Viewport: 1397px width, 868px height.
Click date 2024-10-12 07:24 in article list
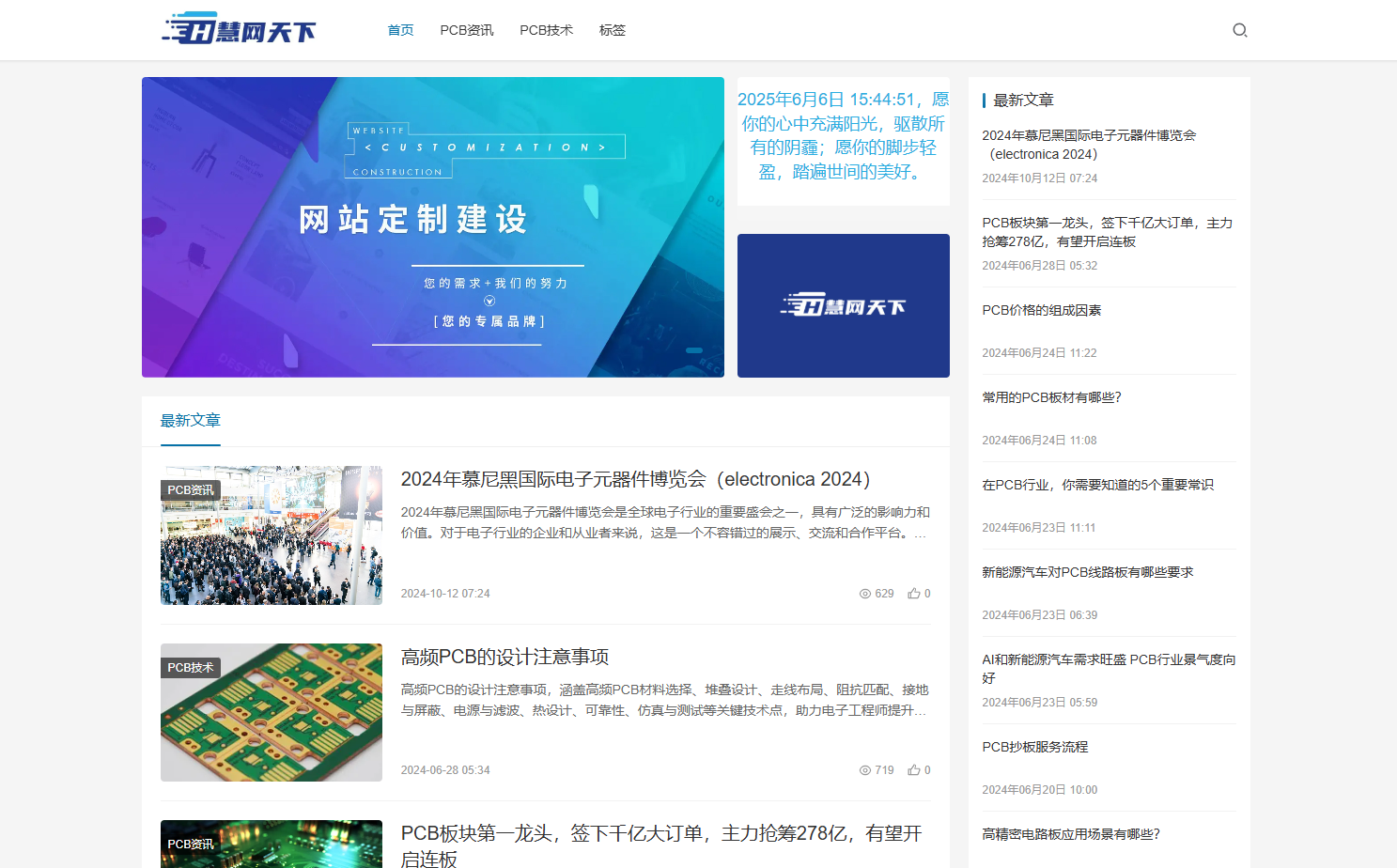click(x=445, y=594)
